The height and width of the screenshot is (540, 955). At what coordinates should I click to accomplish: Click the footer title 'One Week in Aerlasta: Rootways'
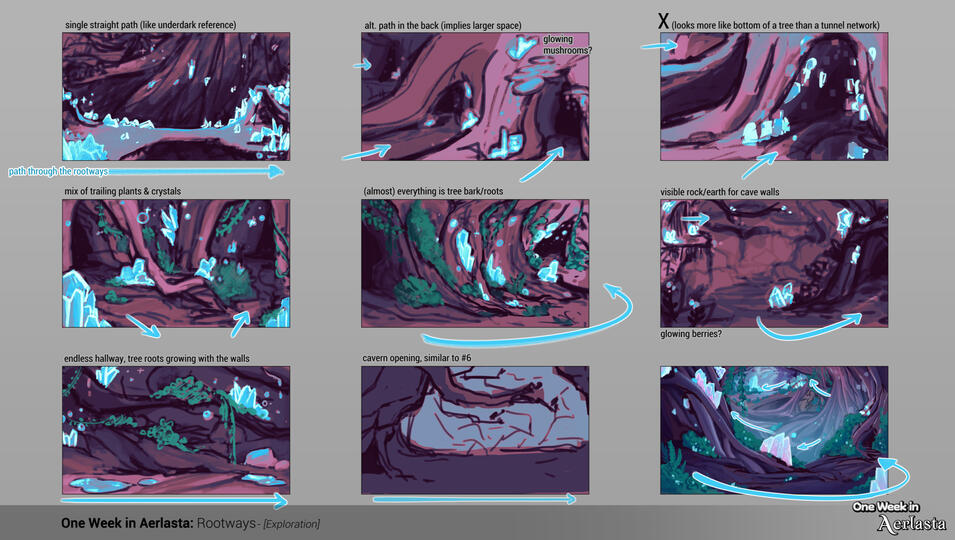click(158, 523)
